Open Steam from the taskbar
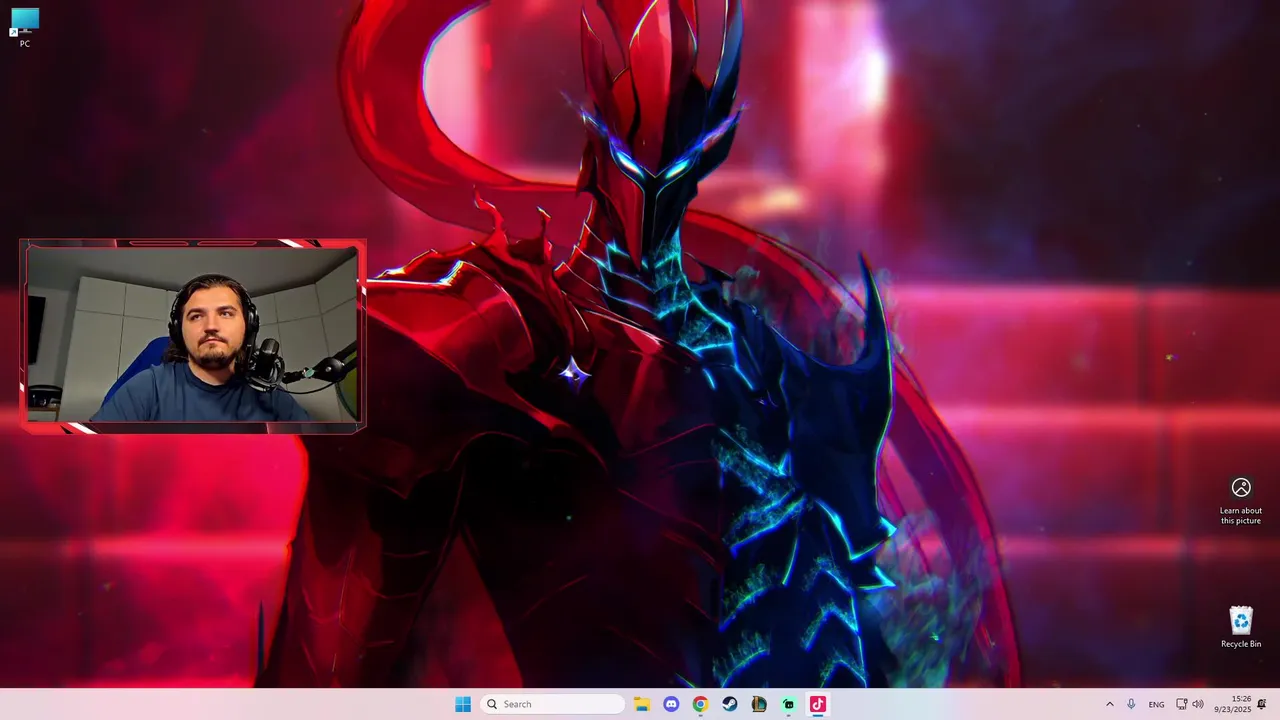 [x=730, y=704]
